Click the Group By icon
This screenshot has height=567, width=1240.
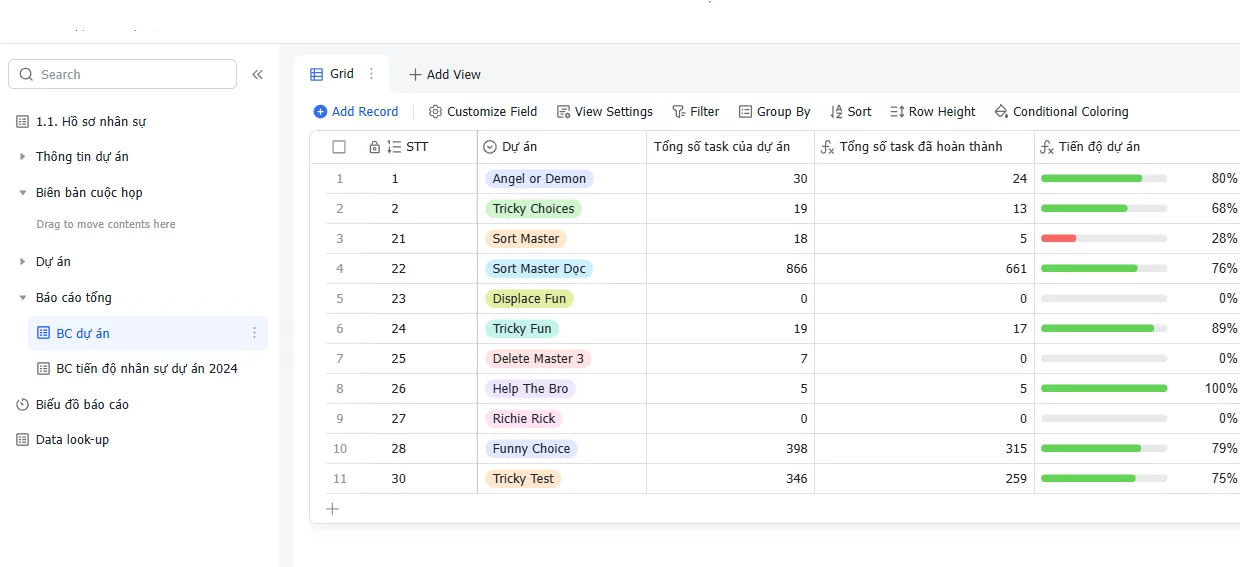click(x=745, y=112)
